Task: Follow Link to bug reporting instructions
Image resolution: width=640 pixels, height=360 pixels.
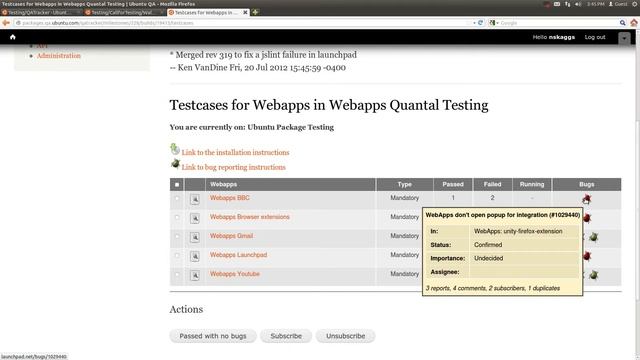Action: 233,167
